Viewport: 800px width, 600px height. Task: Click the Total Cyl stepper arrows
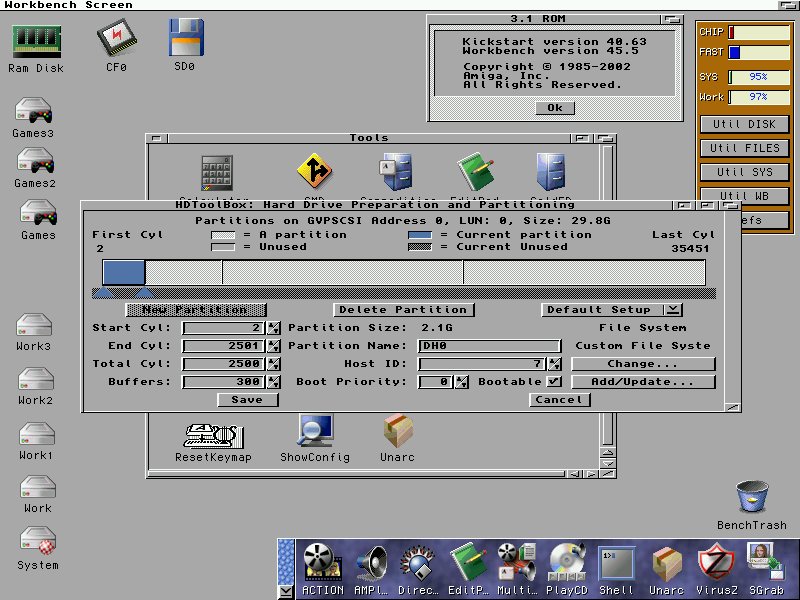(274, 364)
